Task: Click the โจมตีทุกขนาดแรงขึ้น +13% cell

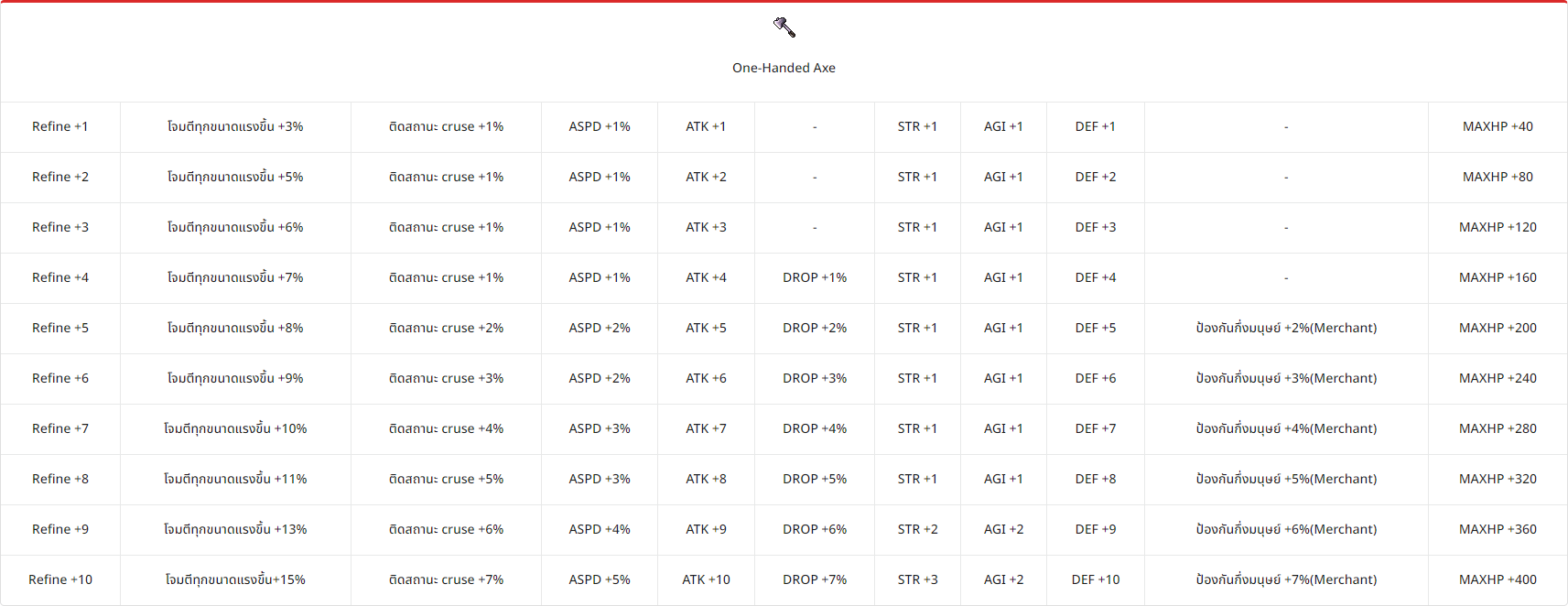Action: click(235, 529)
